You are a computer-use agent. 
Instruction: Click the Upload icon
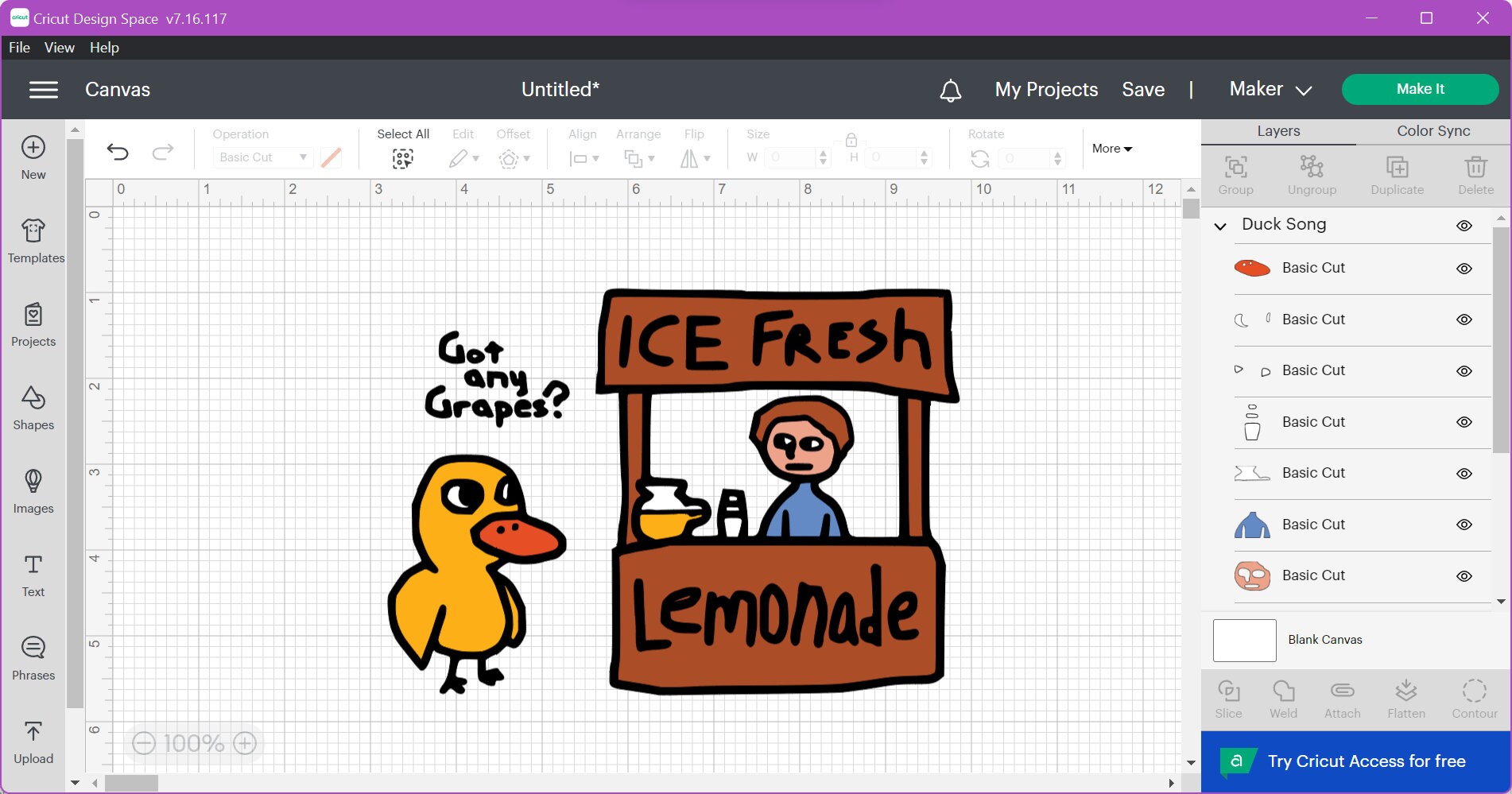[33, 738]
